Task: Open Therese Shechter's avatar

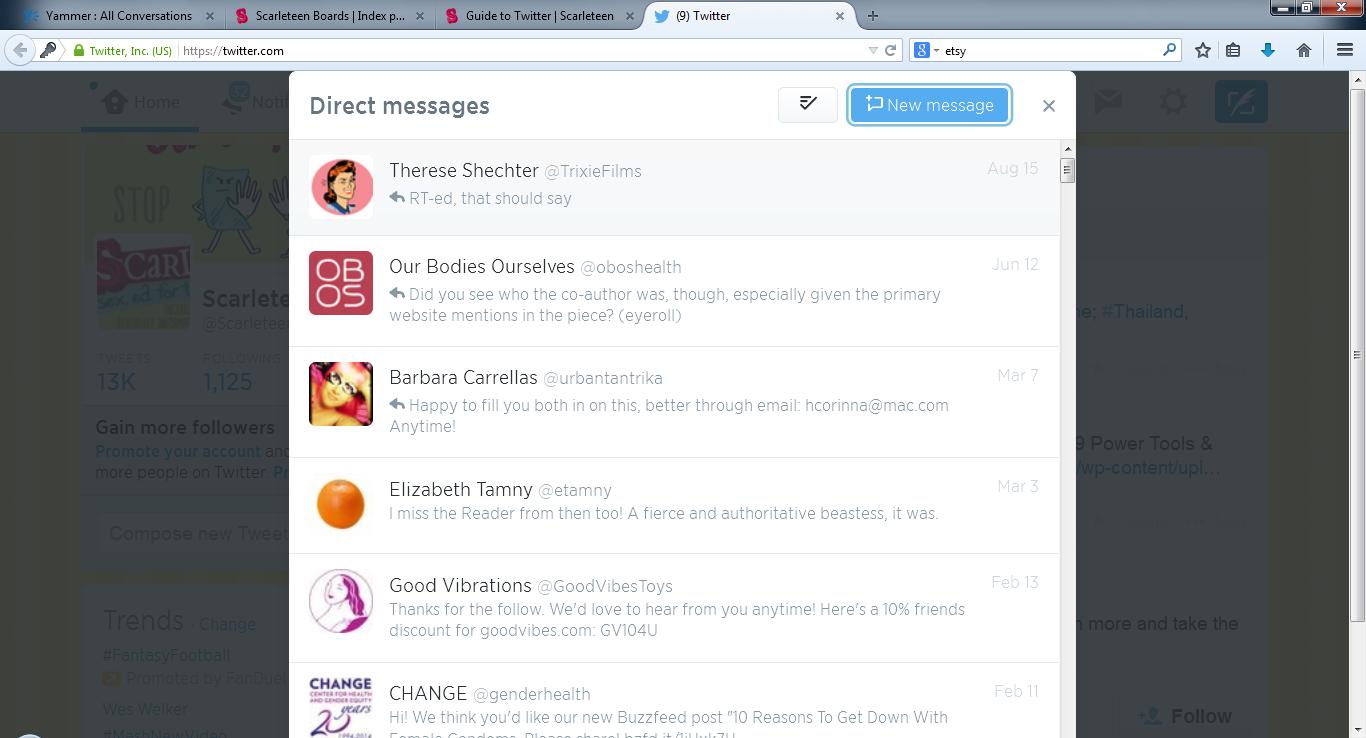Action: pos(341,187)
